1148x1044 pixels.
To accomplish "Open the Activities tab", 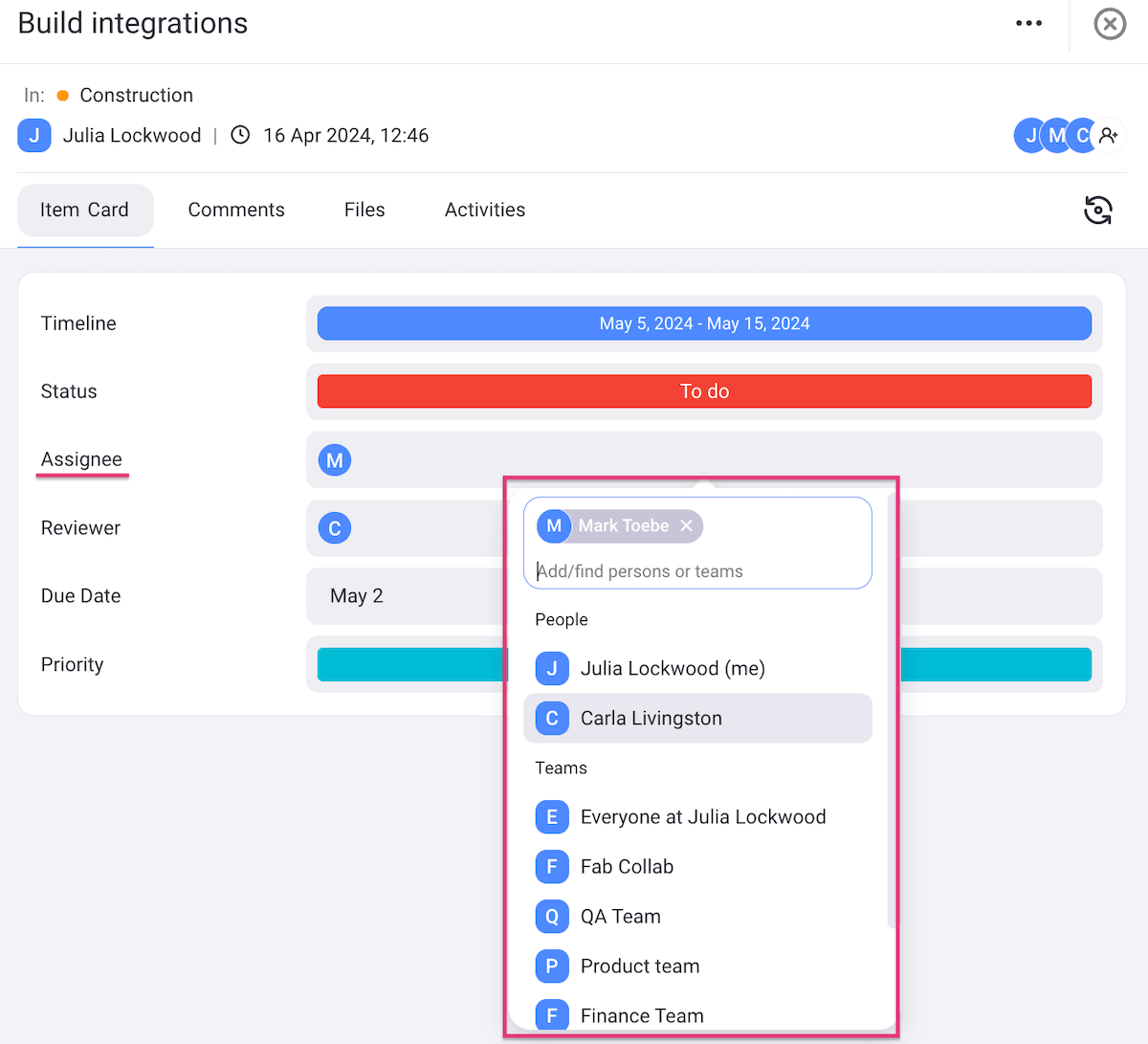I will click(484, 210).
